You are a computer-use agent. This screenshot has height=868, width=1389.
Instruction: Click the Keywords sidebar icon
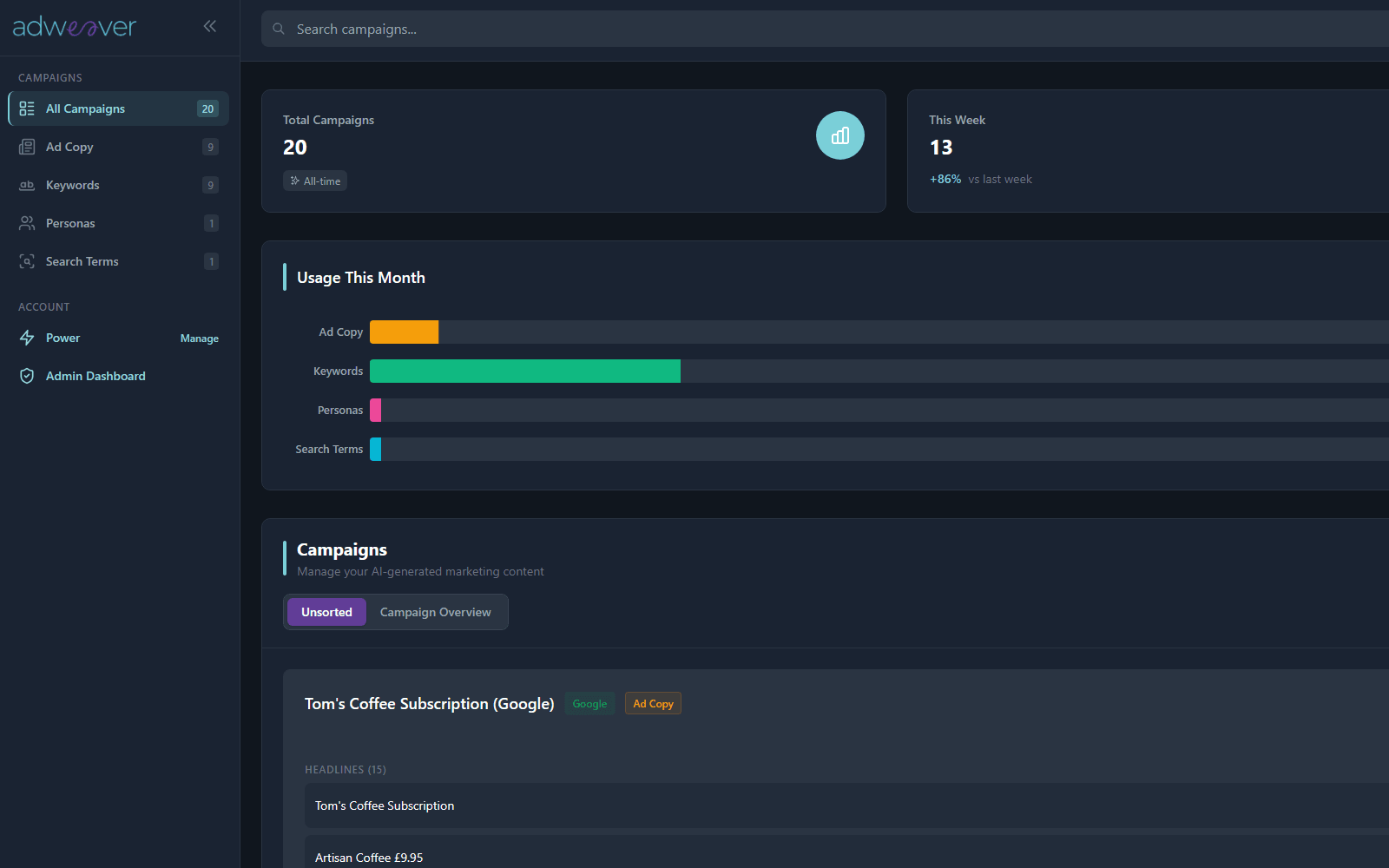click(x=26, y=184)
